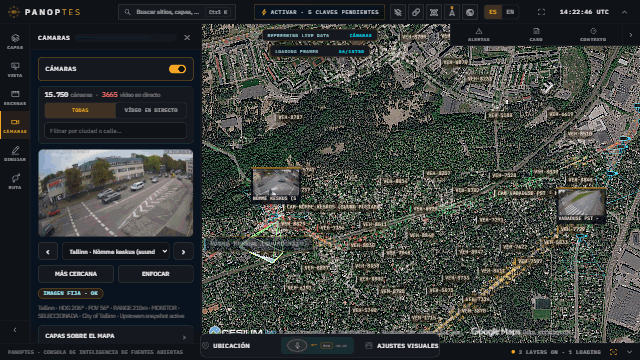Viewport: 640px width, 360px height.
Task: Open the Contexto tab
Action: click(x=593, y=35)
